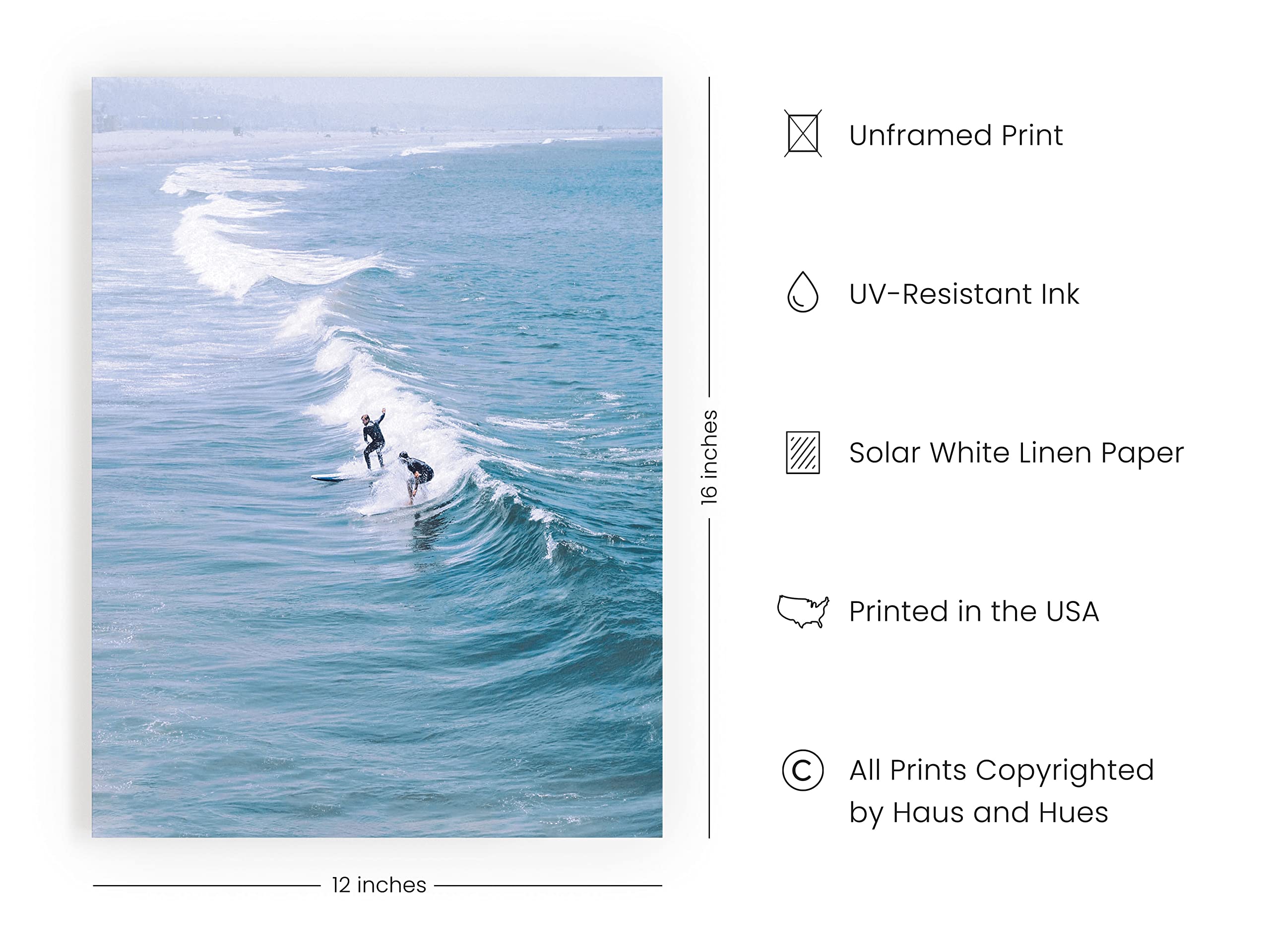Click the Printed in the USA text

pos(974,611)
